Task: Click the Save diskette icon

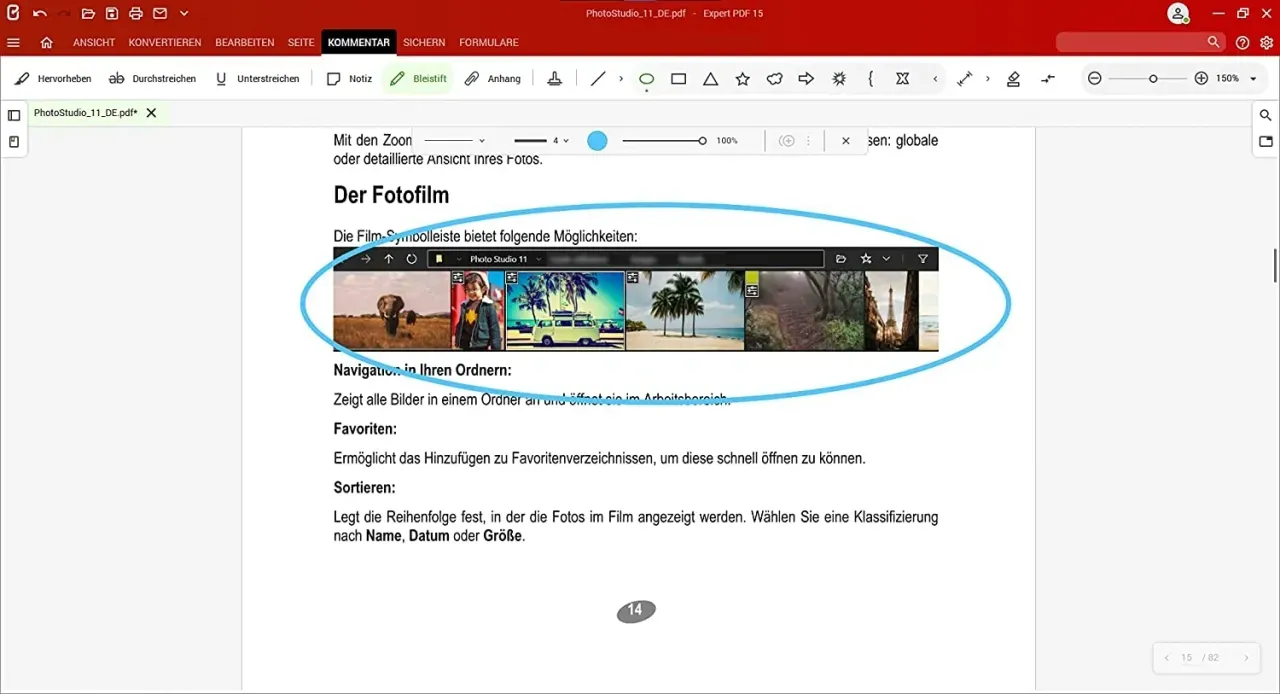Action: pos(112,14)
